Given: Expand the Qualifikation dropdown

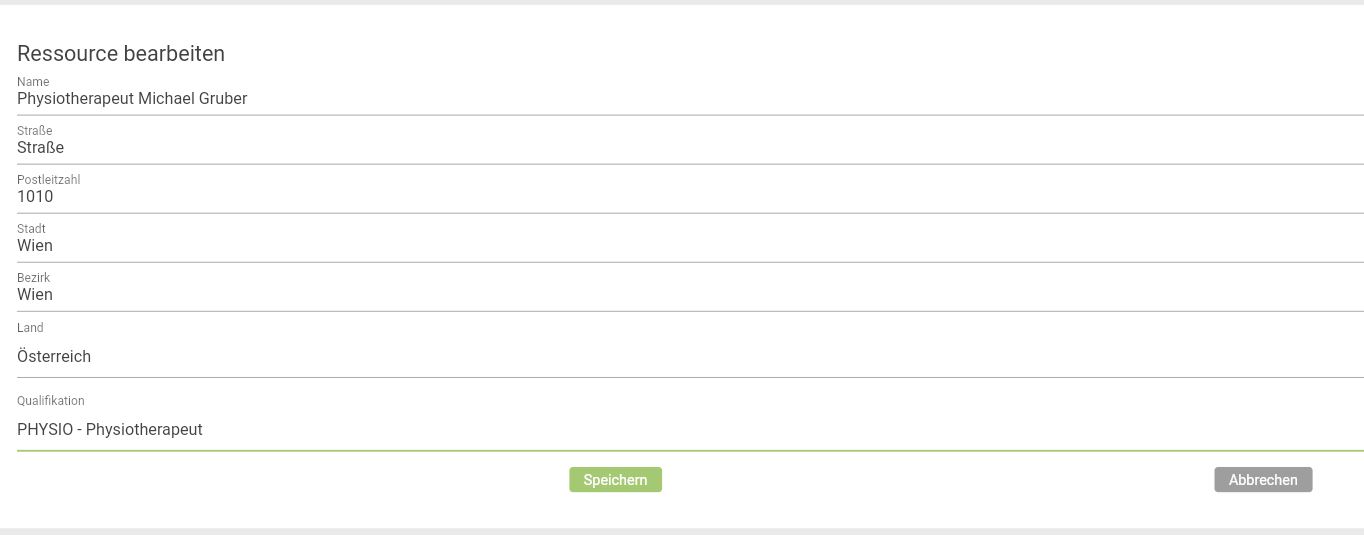Looking at the screenshot, I should [690, 430].
